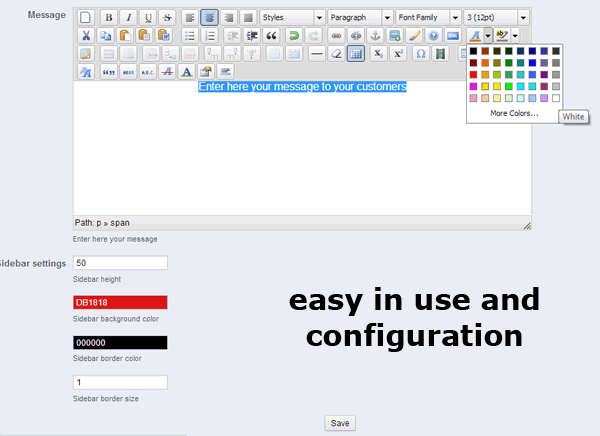The width and height of the screenshot is (600, 436).
Task: Click the Save button
Action: 340,423
